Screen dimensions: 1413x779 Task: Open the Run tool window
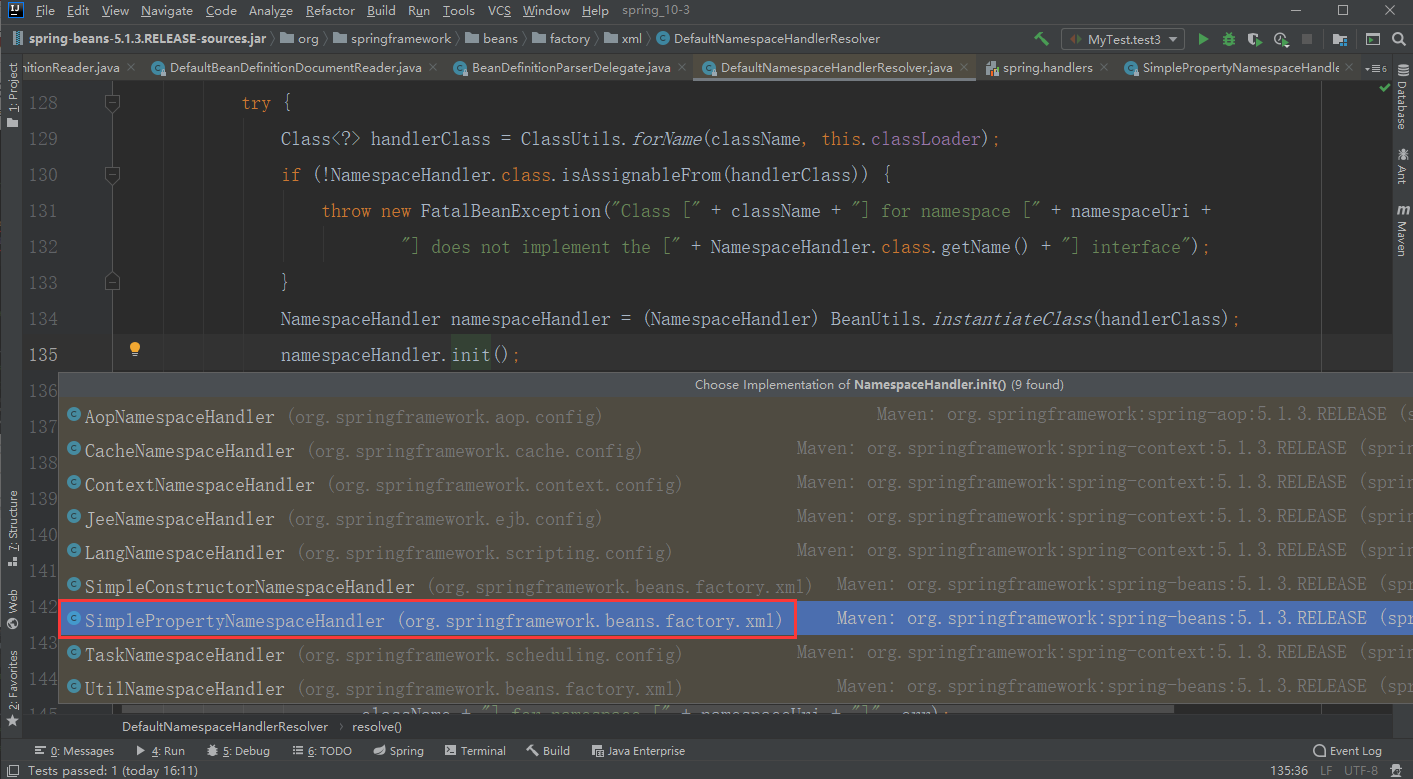pyautogui.click(x=161, y=751)
